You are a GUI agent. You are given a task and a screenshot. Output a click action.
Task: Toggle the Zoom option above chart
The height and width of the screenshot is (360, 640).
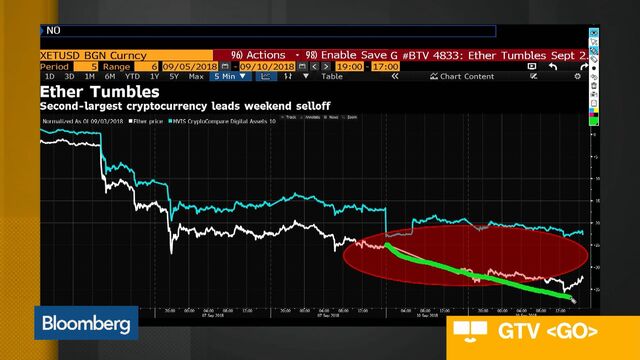[x=350, y=117]
